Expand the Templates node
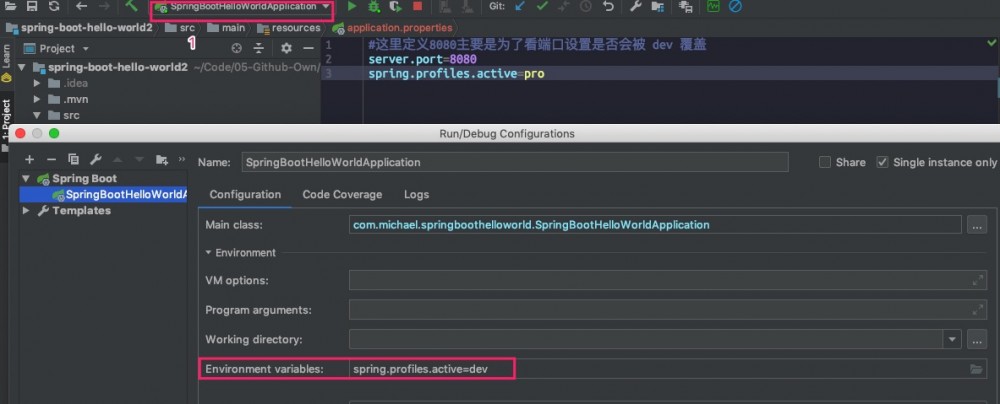Screen dimensions: 1000x404 pos(27,211)
